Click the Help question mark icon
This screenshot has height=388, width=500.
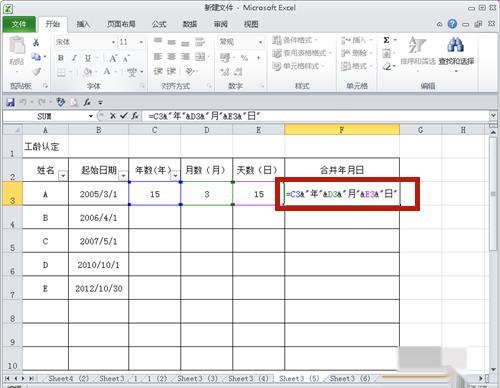(x=452, y=24)
